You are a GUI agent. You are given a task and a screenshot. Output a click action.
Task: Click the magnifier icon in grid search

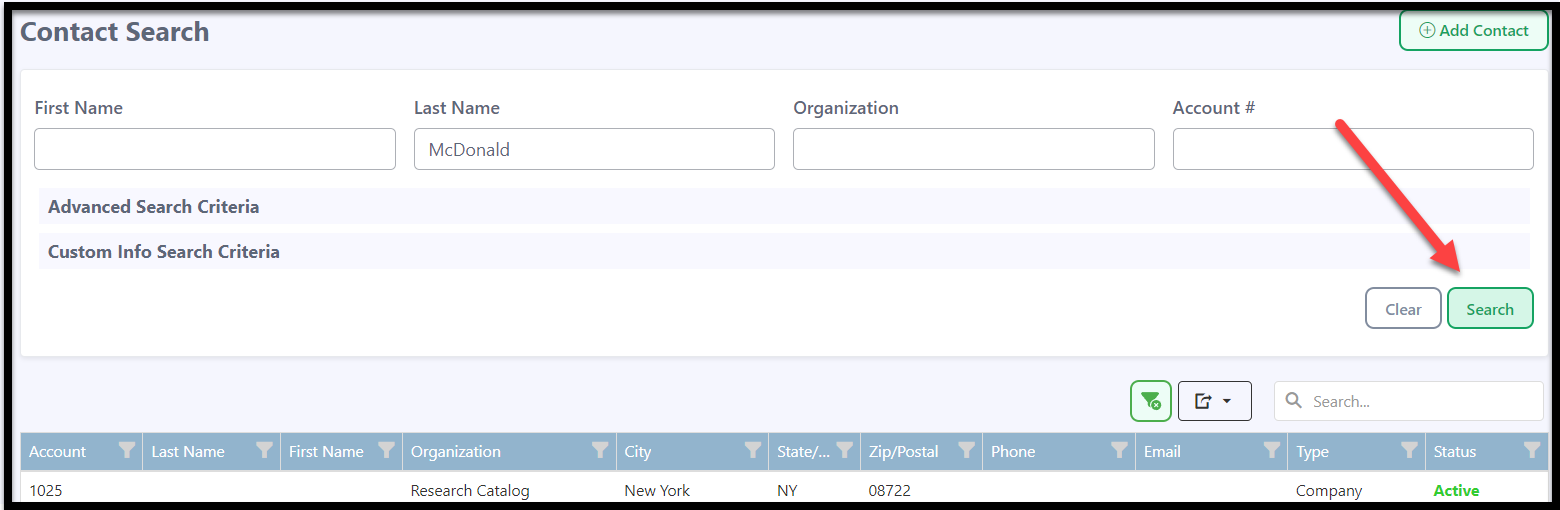click(x=1293, y=401)
